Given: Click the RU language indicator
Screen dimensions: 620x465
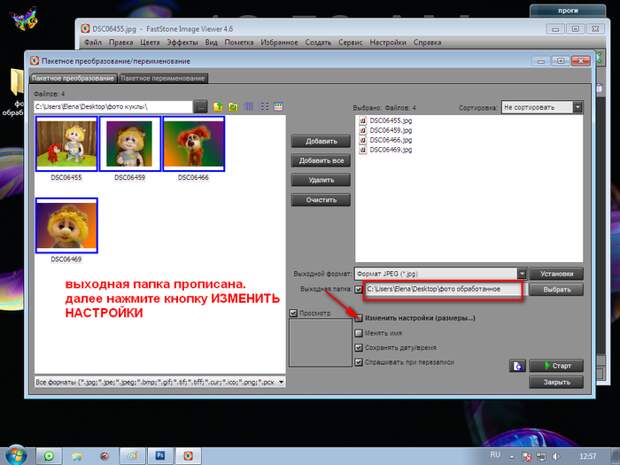Looking at the screenshot, I should tap(495, 455).
